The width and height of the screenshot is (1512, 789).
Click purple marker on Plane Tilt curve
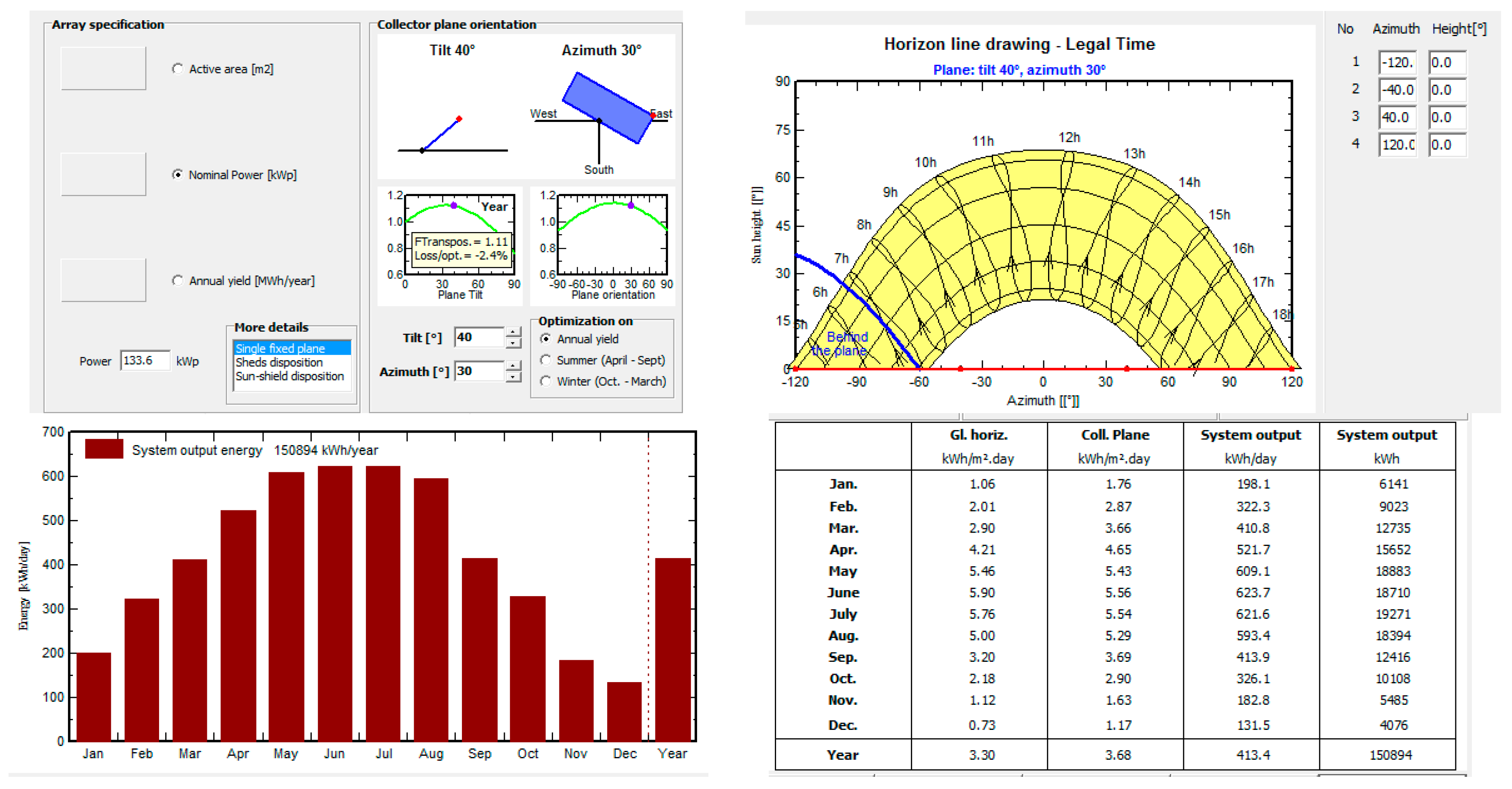(454, 205)
